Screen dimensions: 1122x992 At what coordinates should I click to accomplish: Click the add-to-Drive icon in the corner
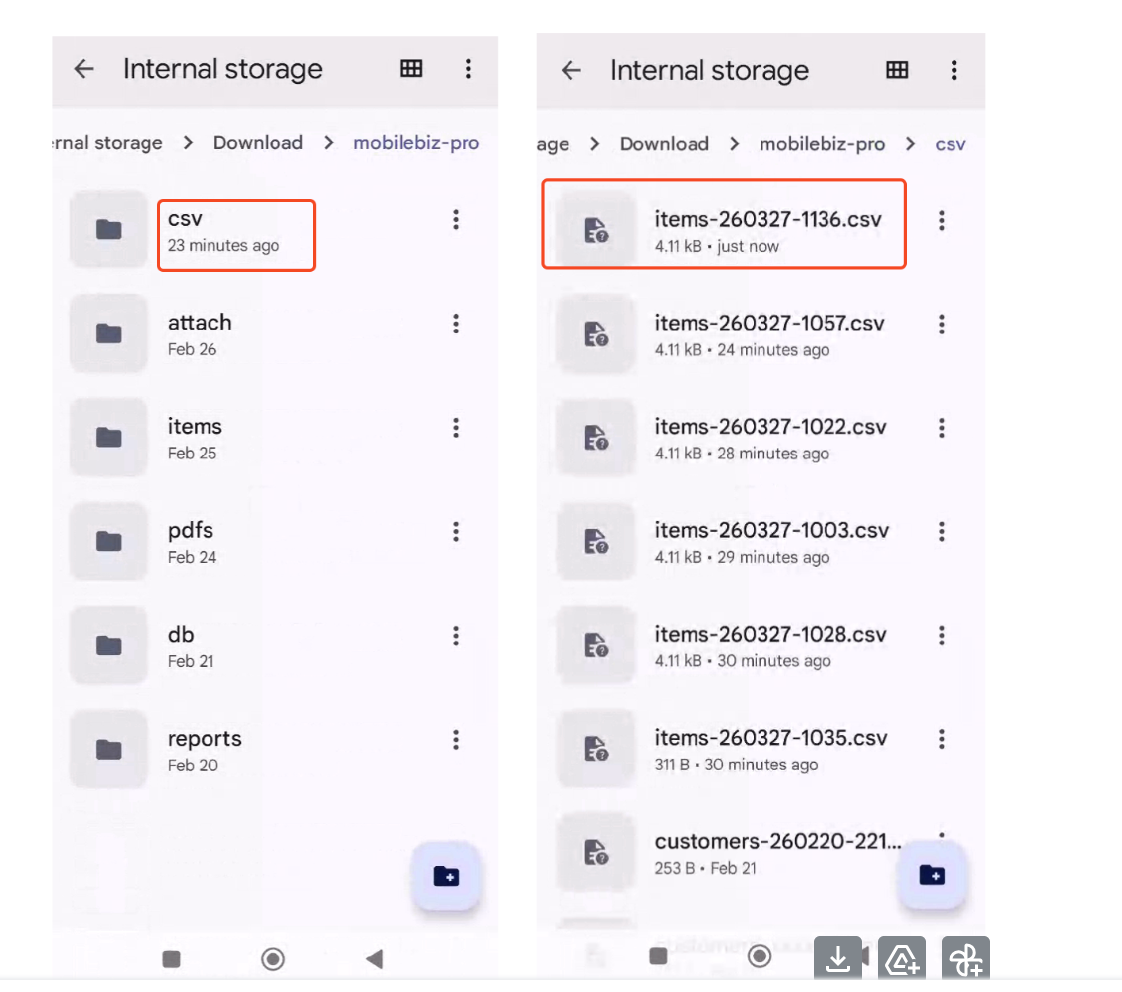pyautogui.click(x=901, y=958)
